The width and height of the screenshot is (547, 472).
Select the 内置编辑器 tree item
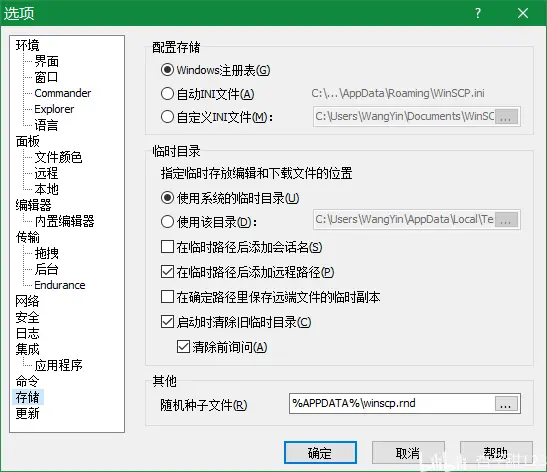(65, 221)
